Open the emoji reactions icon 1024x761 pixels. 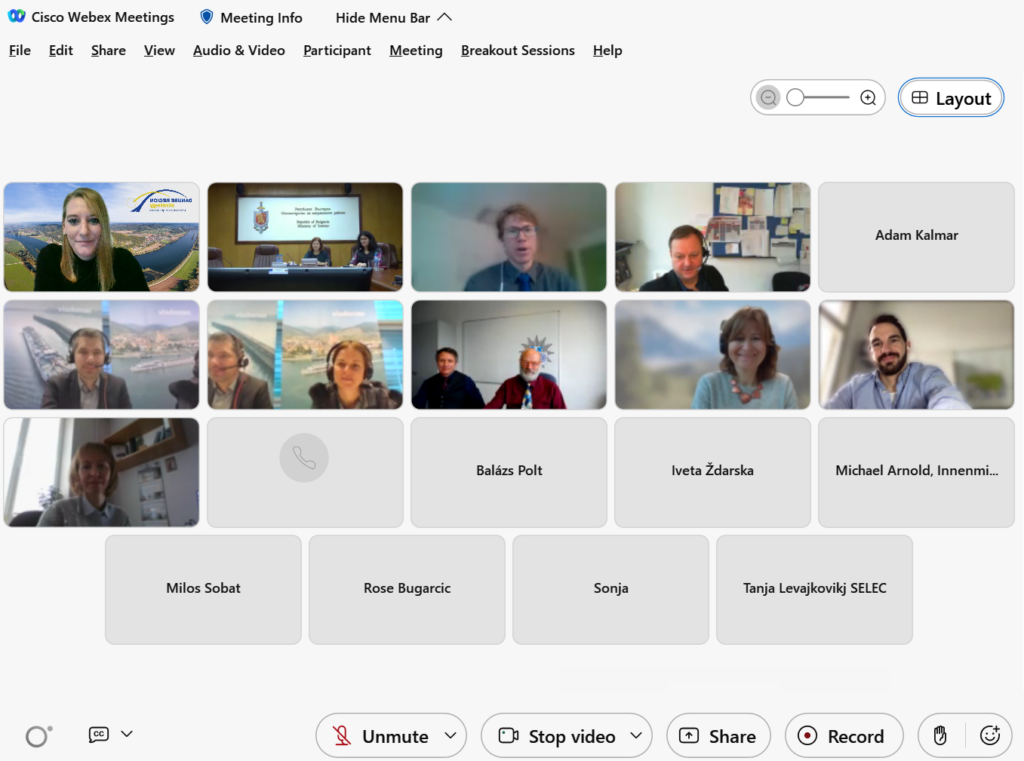[990, 736]
